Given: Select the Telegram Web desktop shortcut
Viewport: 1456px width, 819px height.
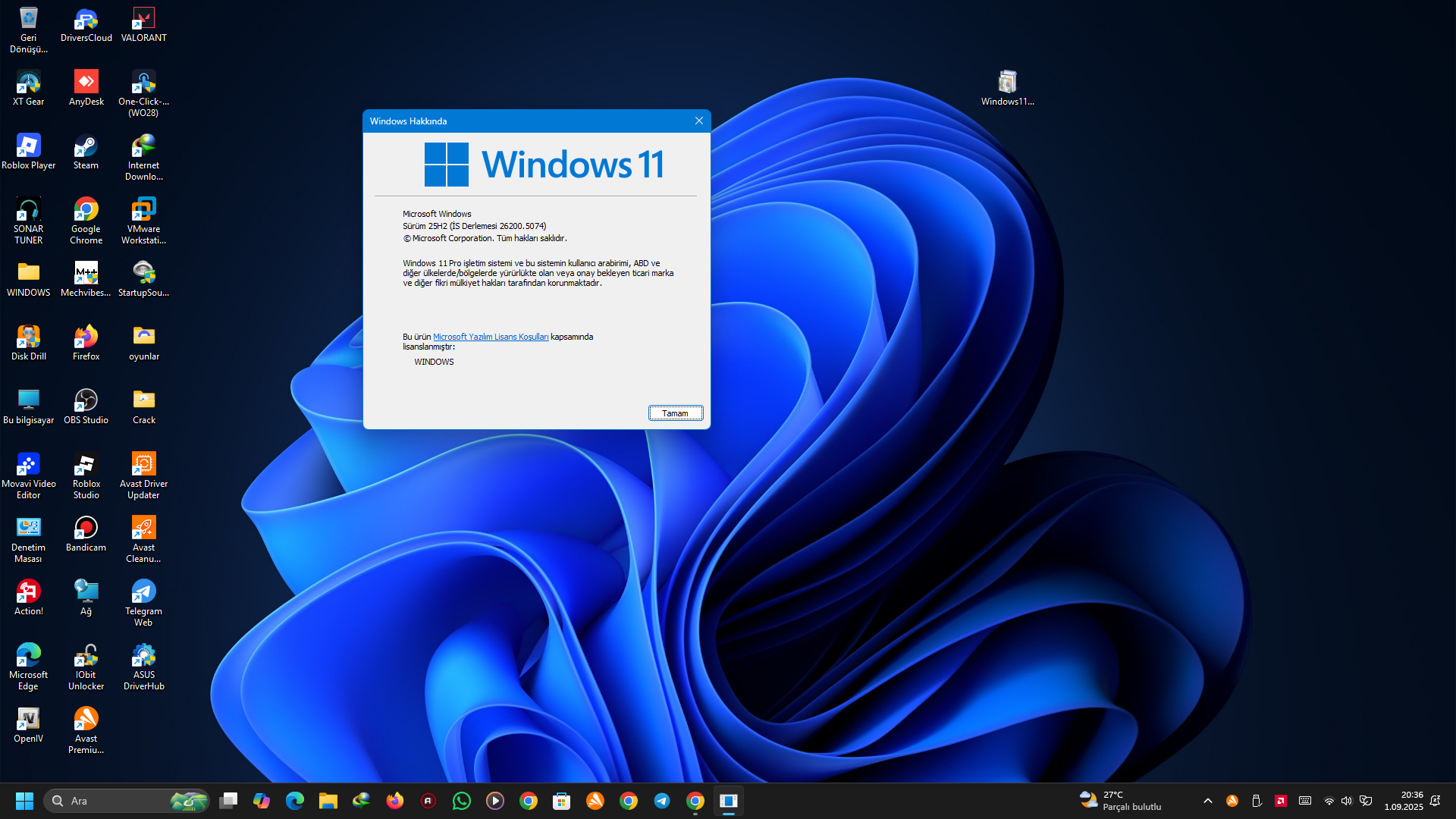Looking at the screenshot, I should pos(144,604).
